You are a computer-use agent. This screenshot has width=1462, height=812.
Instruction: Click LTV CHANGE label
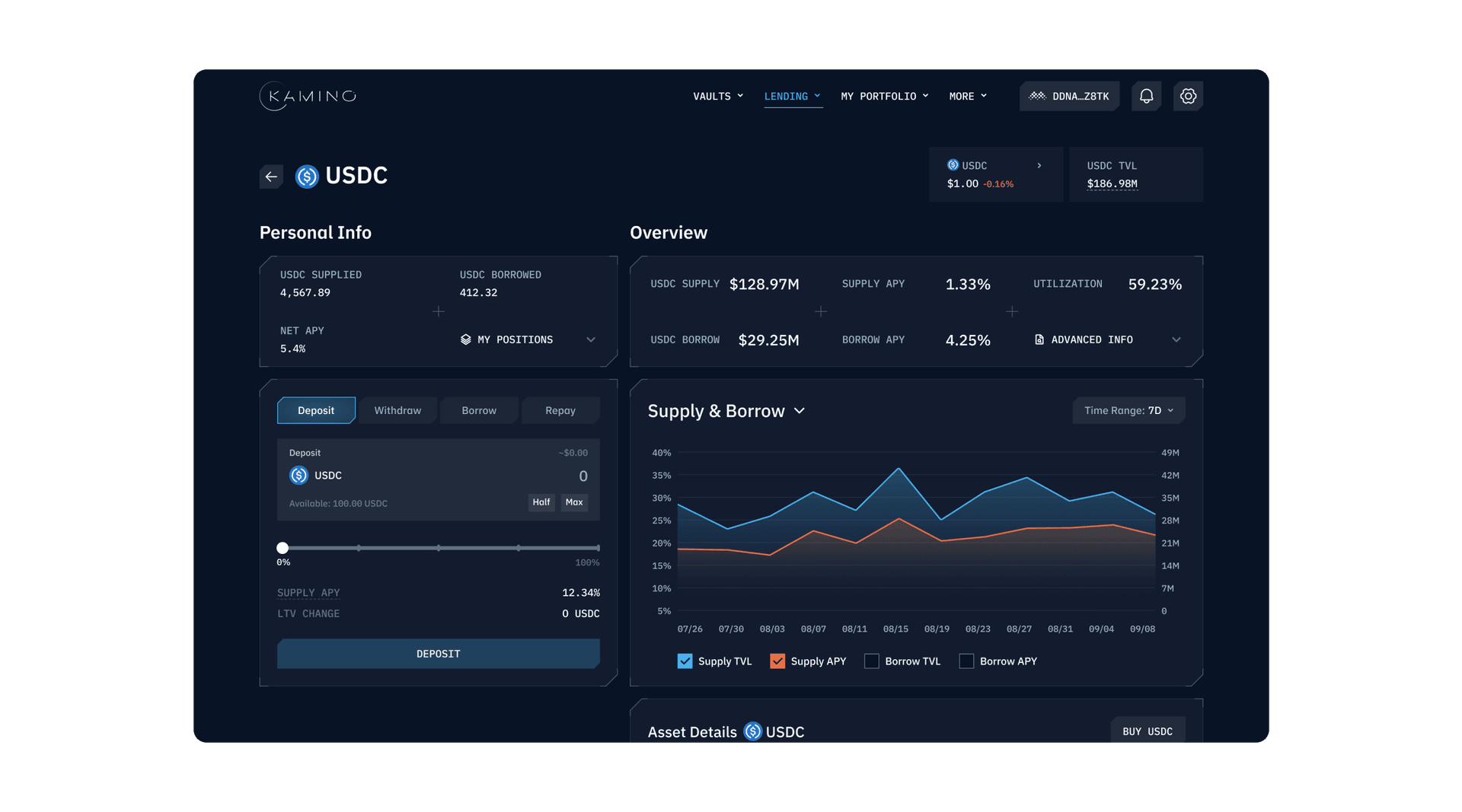pos(308,613)
